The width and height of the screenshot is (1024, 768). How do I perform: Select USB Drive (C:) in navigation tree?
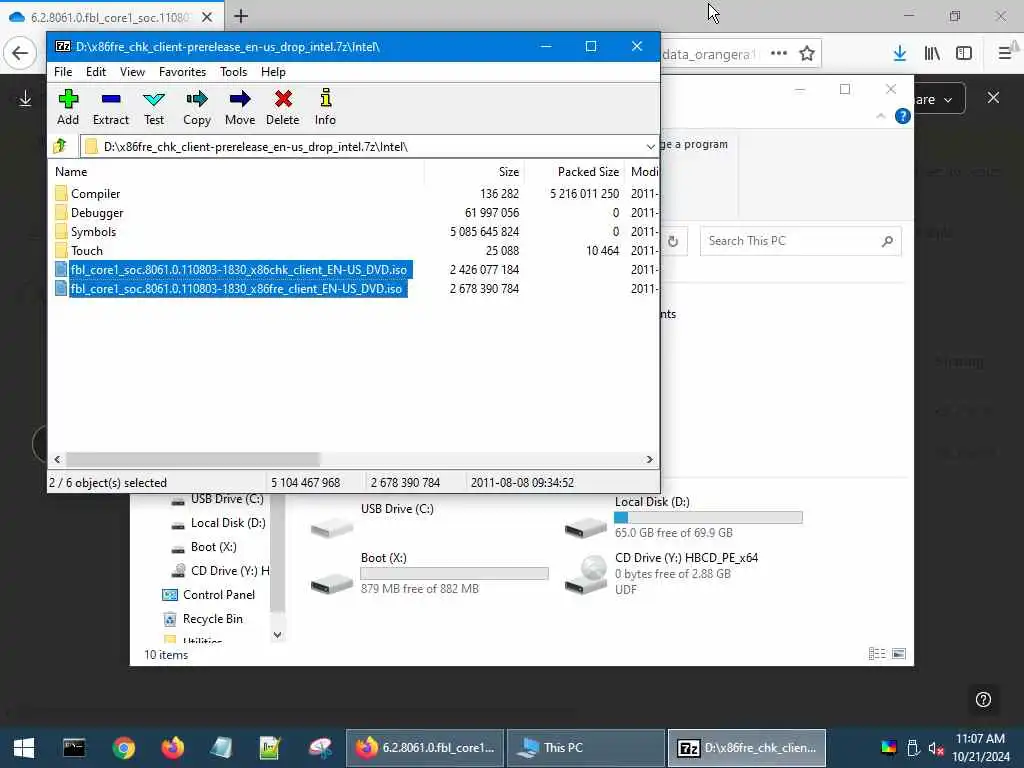(217, 500)
